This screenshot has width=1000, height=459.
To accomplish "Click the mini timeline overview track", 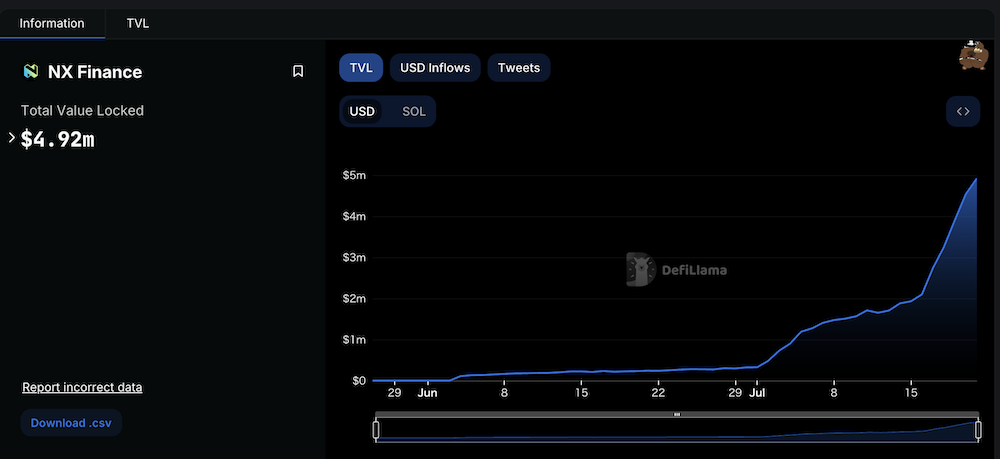I will tap(677, 430).
